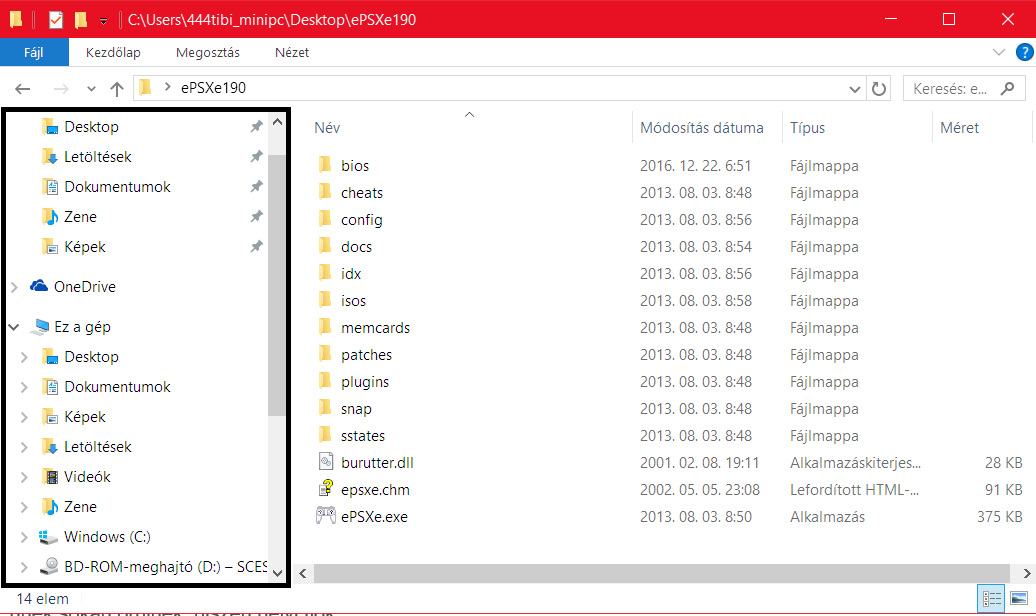
Task: Click pin icon beside quick access Zene
Action: tap(256, 216)
